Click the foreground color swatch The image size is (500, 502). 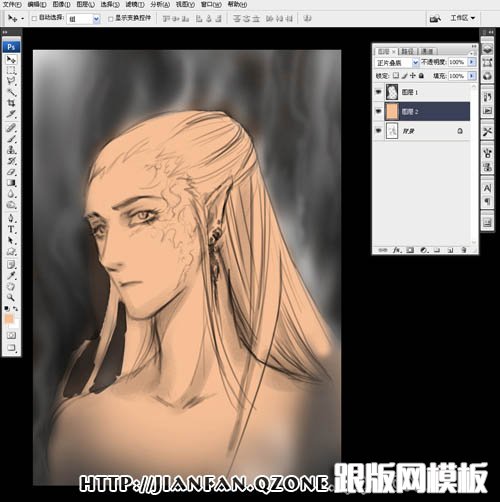coord(9,319)
